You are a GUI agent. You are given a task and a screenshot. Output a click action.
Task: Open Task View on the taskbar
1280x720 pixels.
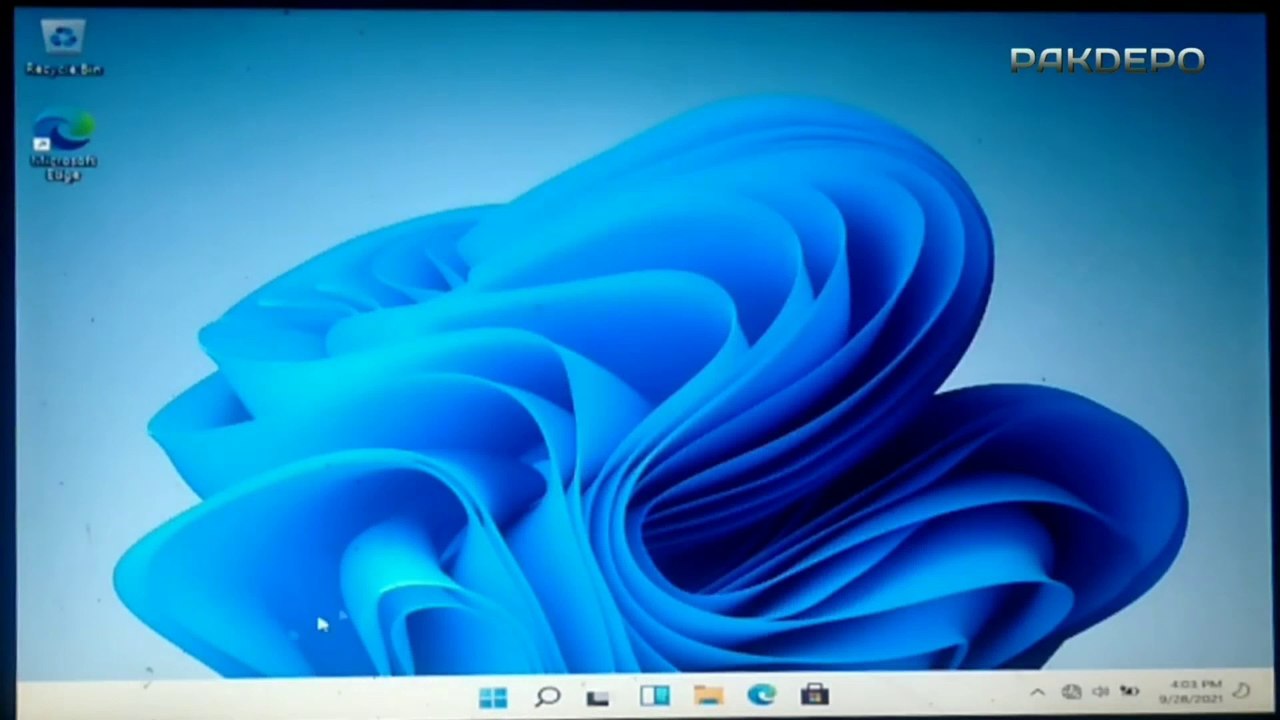tap(598, 697)
